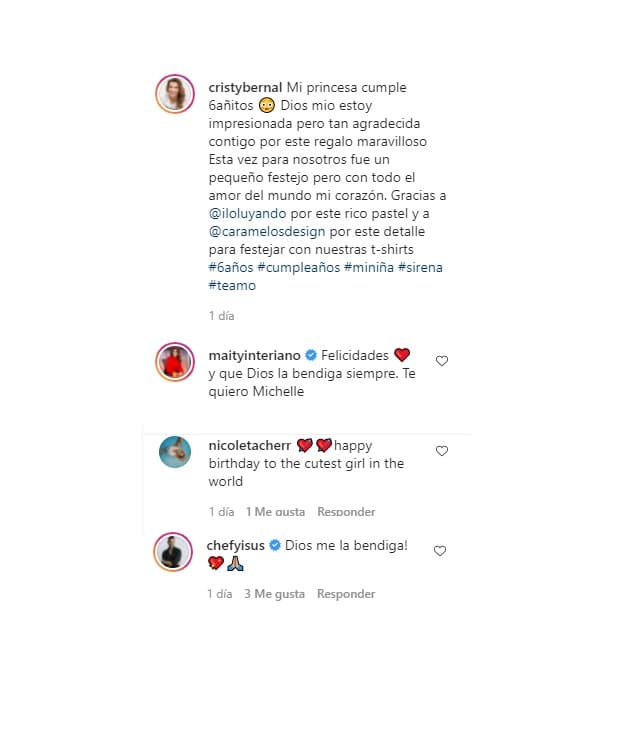Like chefyisus's comment with the heart icon
This screenshot has height=732, width=632.
pyautogui.click(x=440, y=551)
